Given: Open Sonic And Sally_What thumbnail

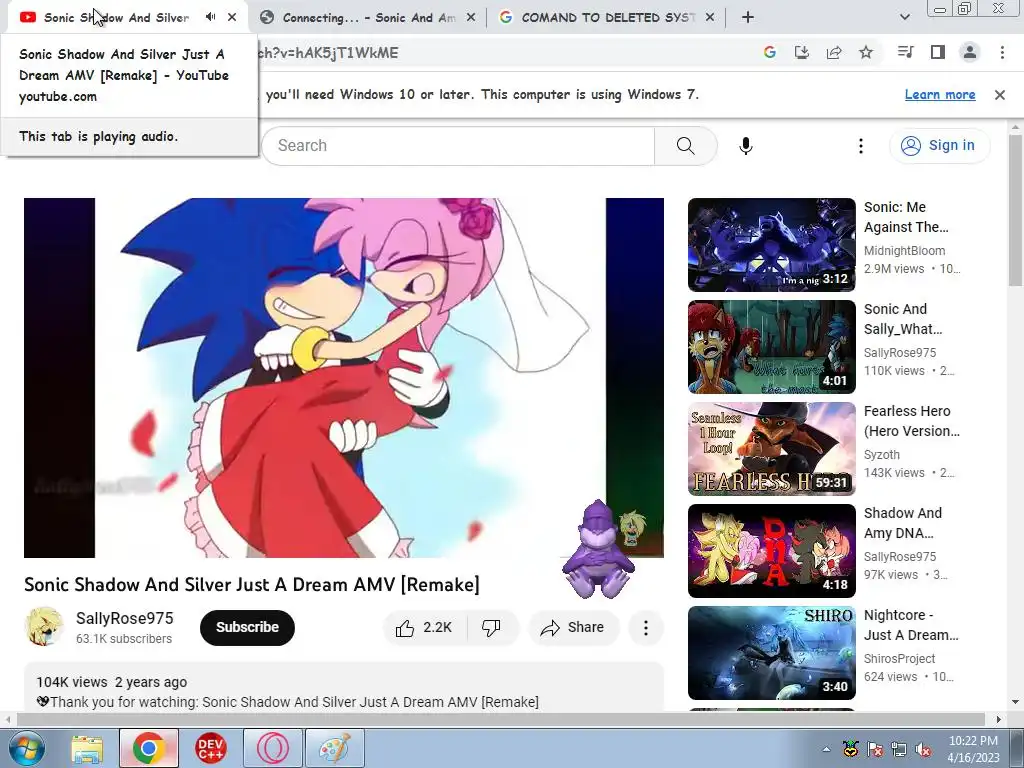Looking at the screenshot, I should [771, 347].
